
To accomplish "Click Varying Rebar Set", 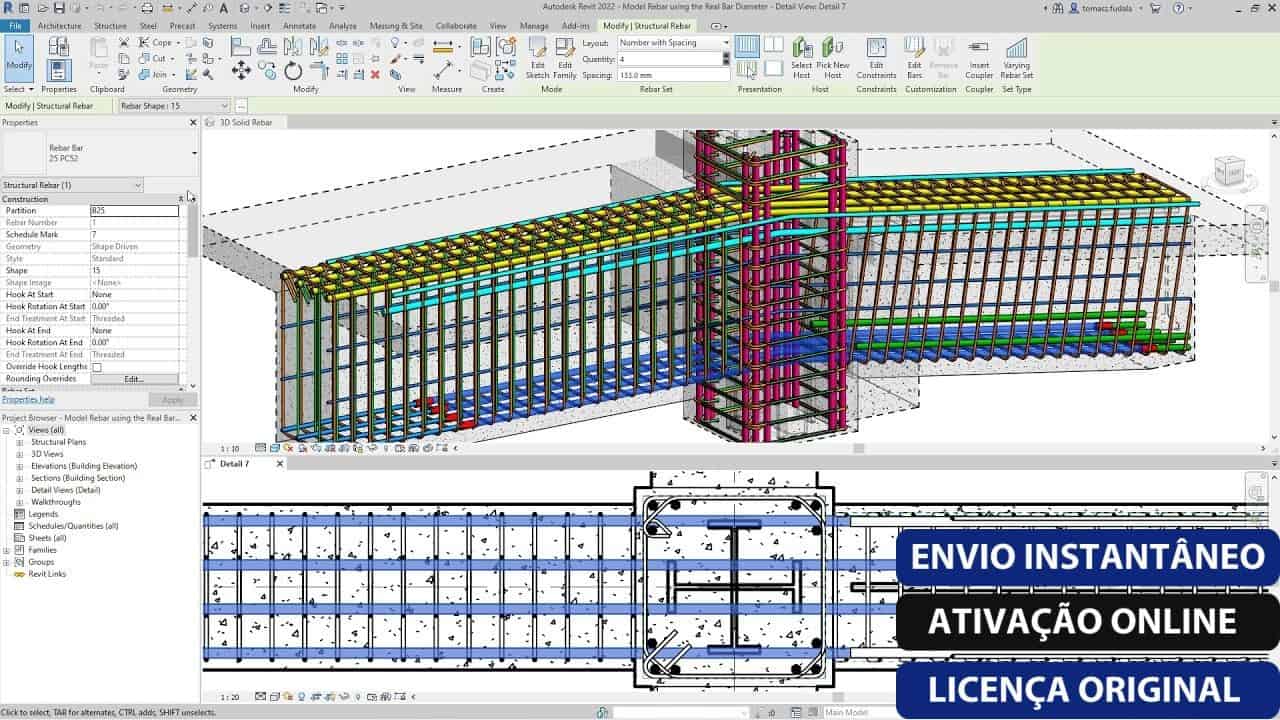I will (x=1016, y=59).
